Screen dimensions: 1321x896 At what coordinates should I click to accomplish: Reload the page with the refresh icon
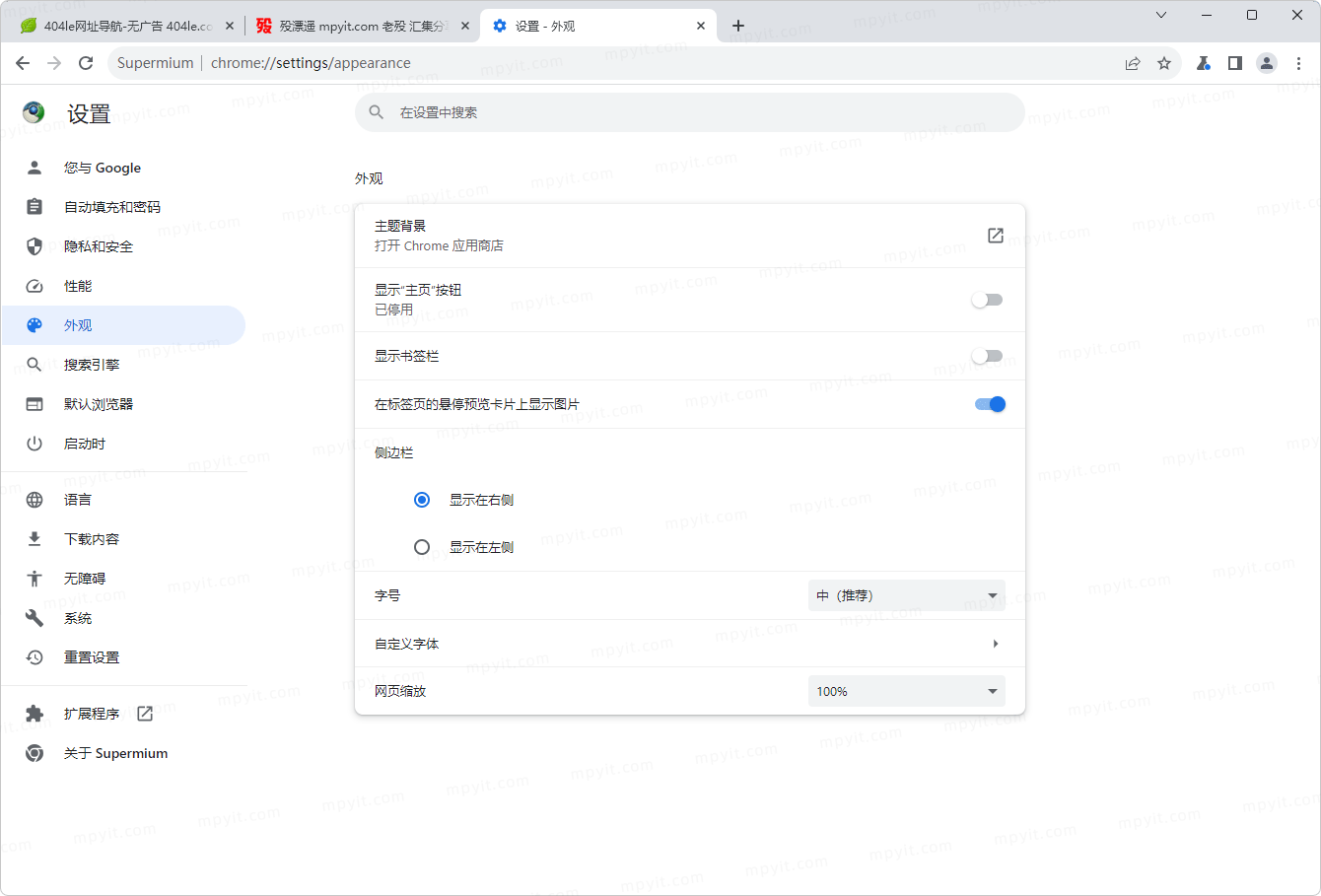[x=86, y=63]
